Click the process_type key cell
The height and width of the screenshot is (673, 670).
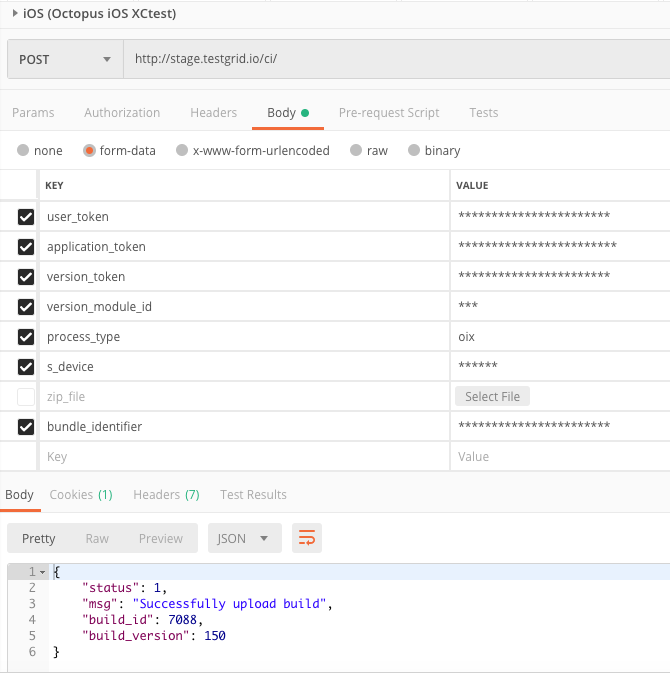pos(245,337)
